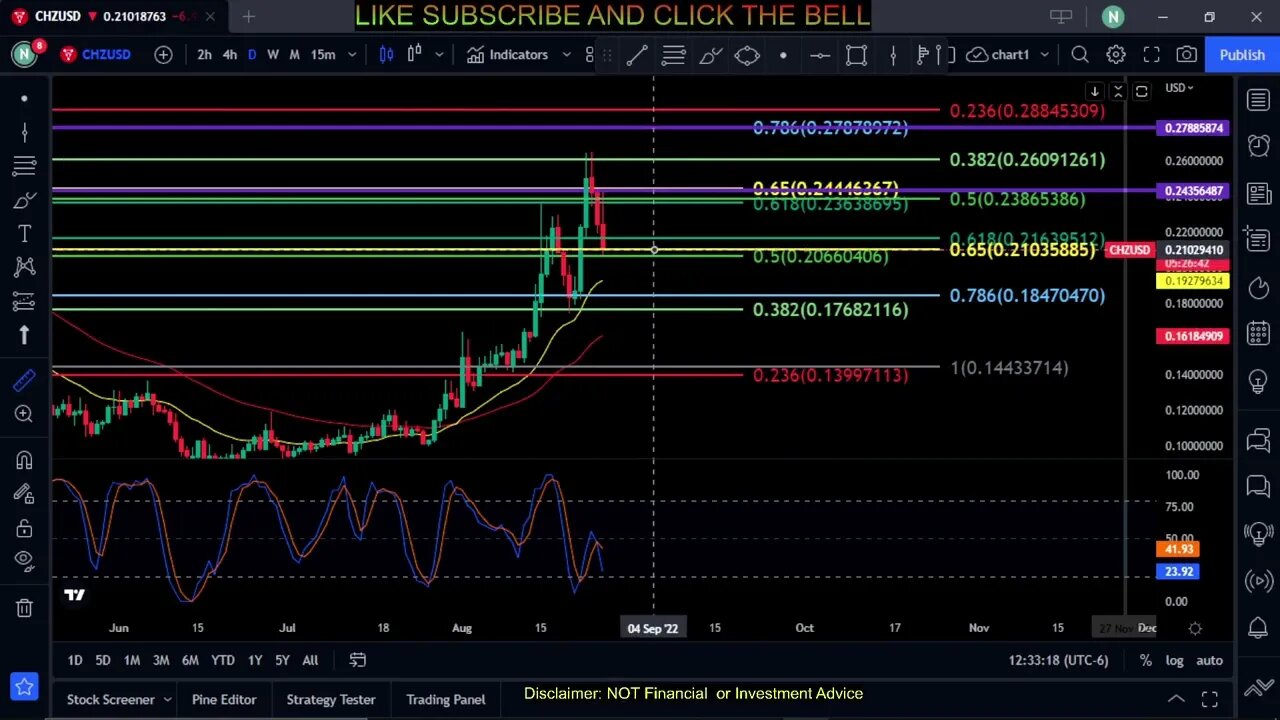Toggle hide all drawings eye icon
Screen dimensions: 1280x720
point(24,560)
